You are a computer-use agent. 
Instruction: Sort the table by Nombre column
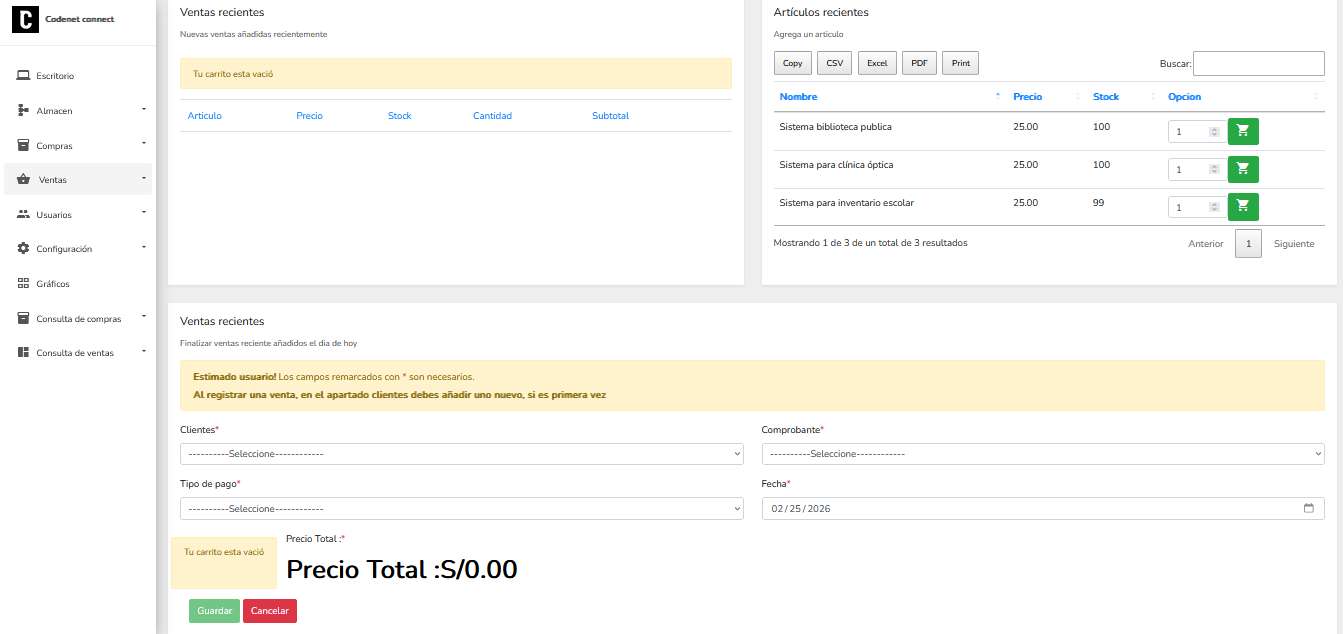tap(798, 97)
